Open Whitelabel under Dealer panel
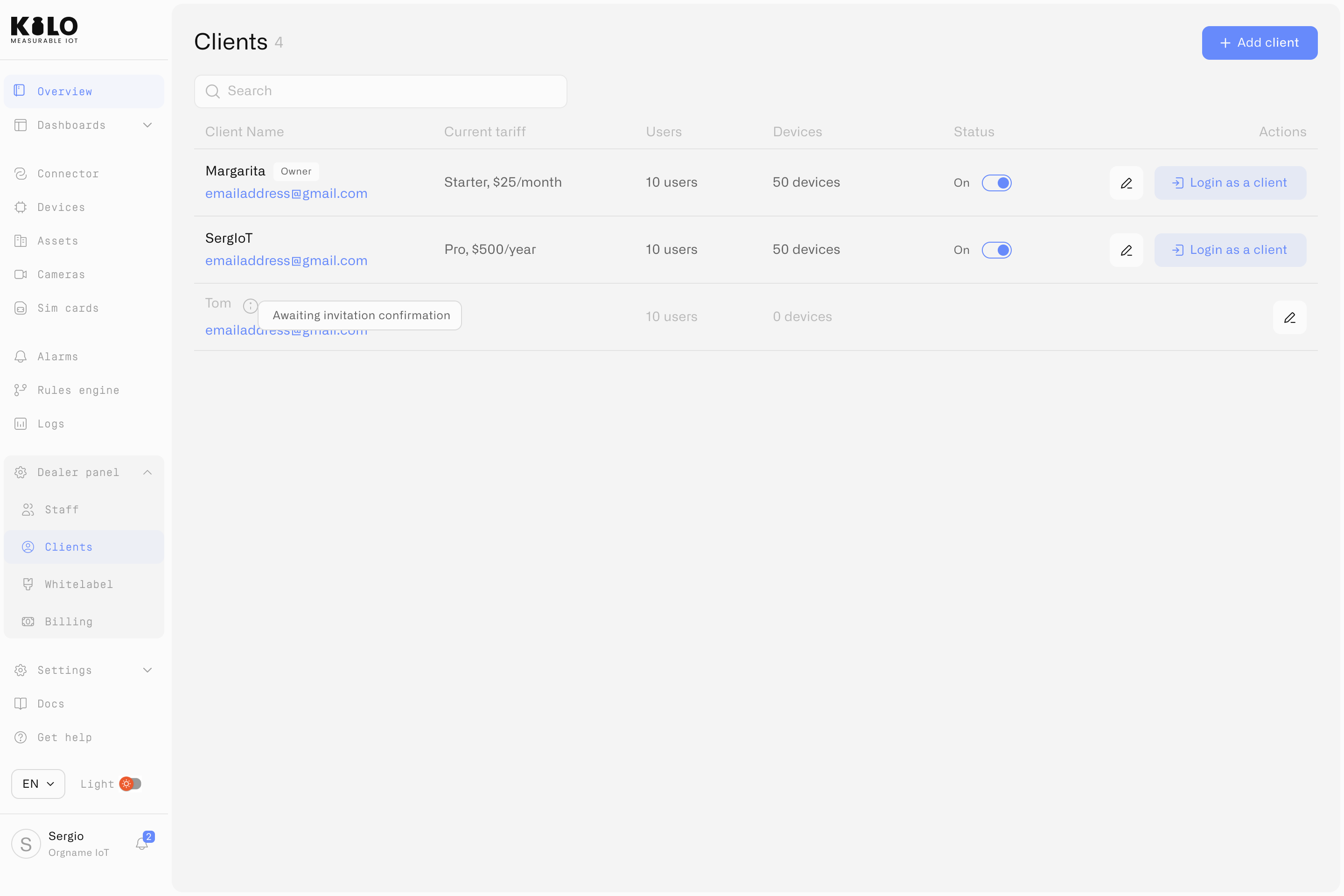The width and height of the screenshot is (1344, 896). tap(84, 585)
